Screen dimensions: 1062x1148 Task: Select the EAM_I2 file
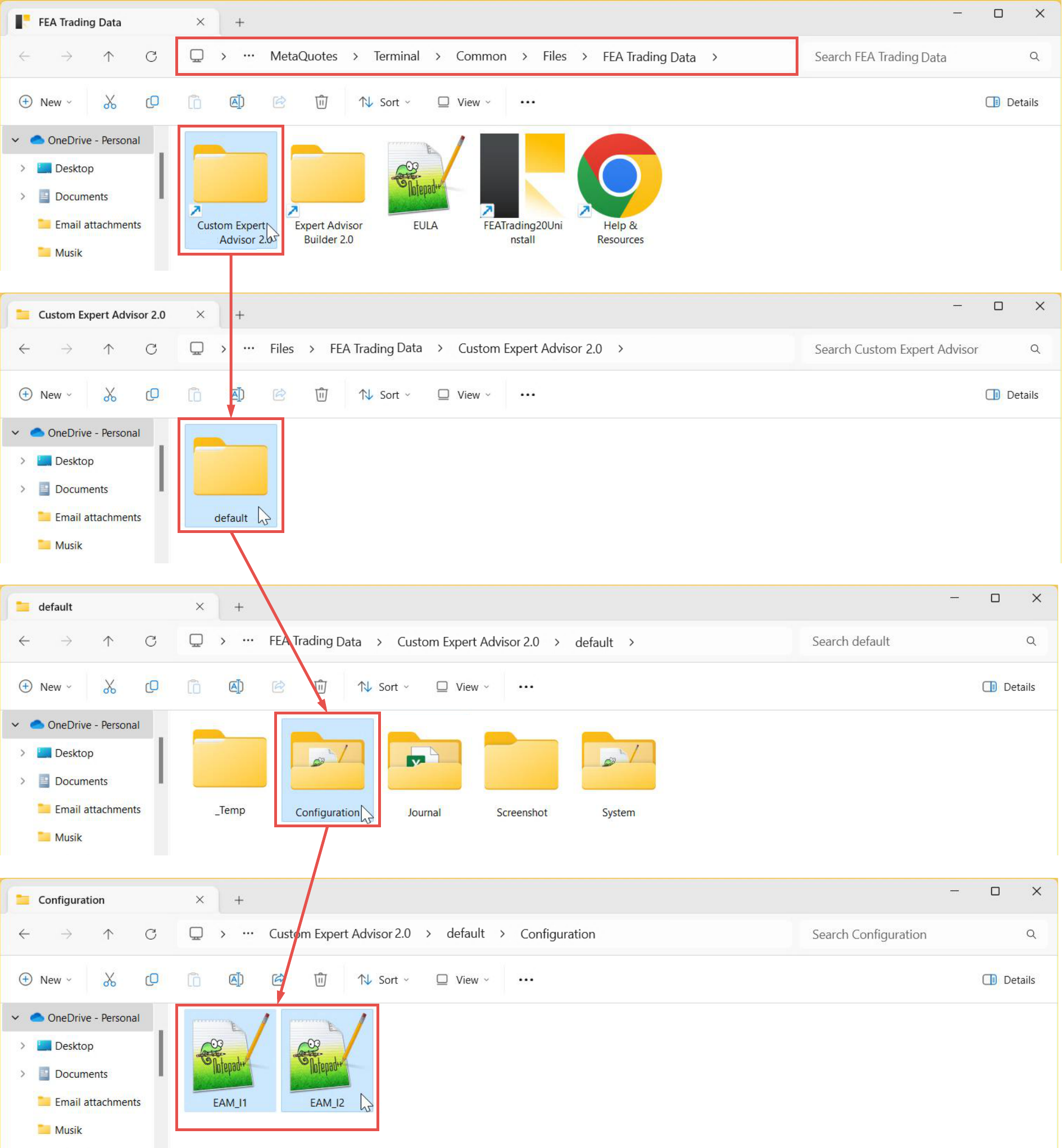327,1060
